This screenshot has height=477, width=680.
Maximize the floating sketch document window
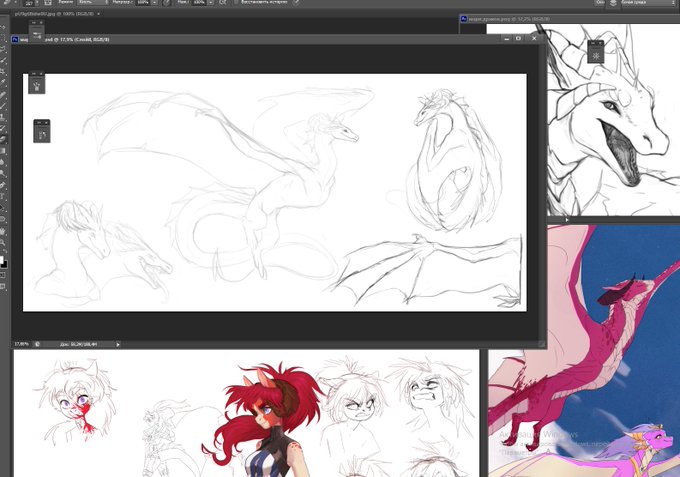[x=518, y=39]
